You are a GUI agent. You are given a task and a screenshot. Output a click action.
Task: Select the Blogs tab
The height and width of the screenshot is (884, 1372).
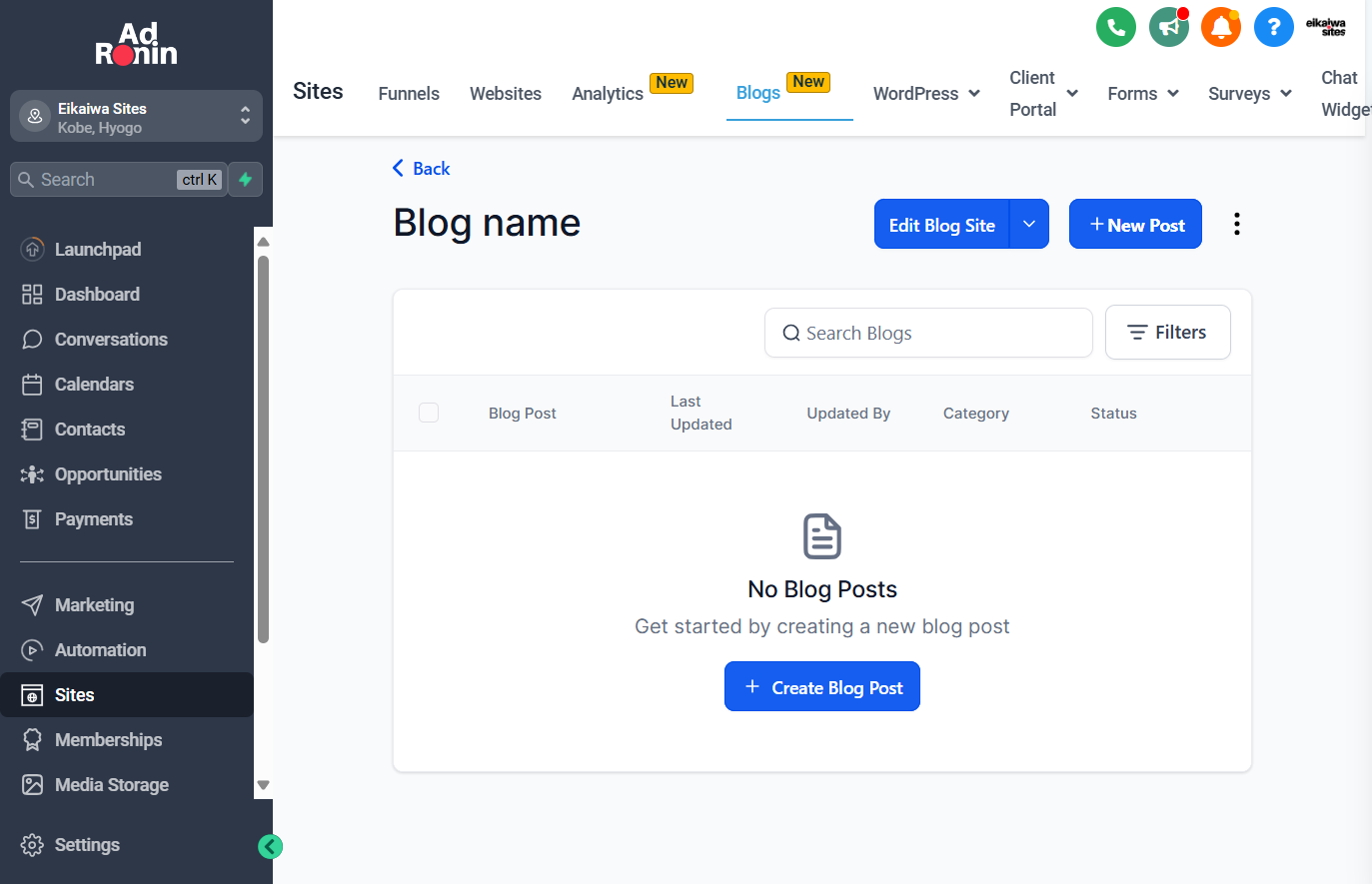pos(758,93)
